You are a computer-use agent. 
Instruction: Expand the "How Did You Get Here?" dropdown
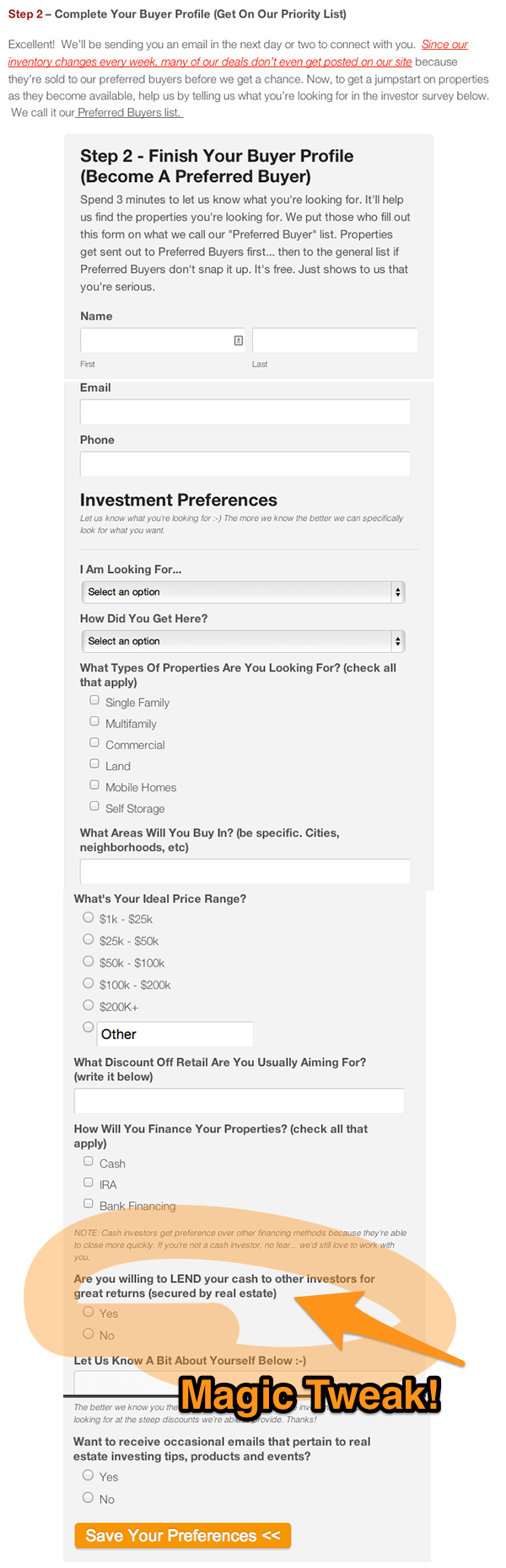(243, 641)
